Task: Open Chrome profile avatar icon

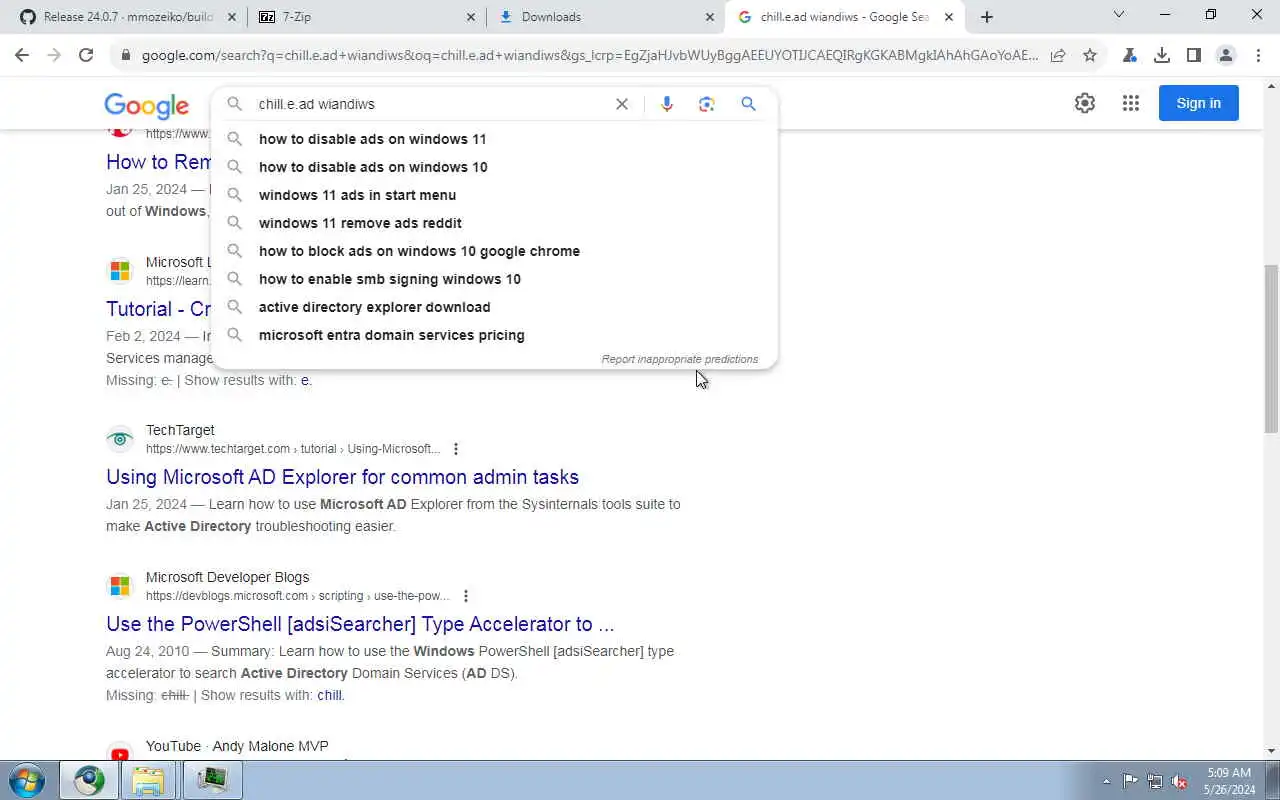Action: click(x=1226, y=55)
